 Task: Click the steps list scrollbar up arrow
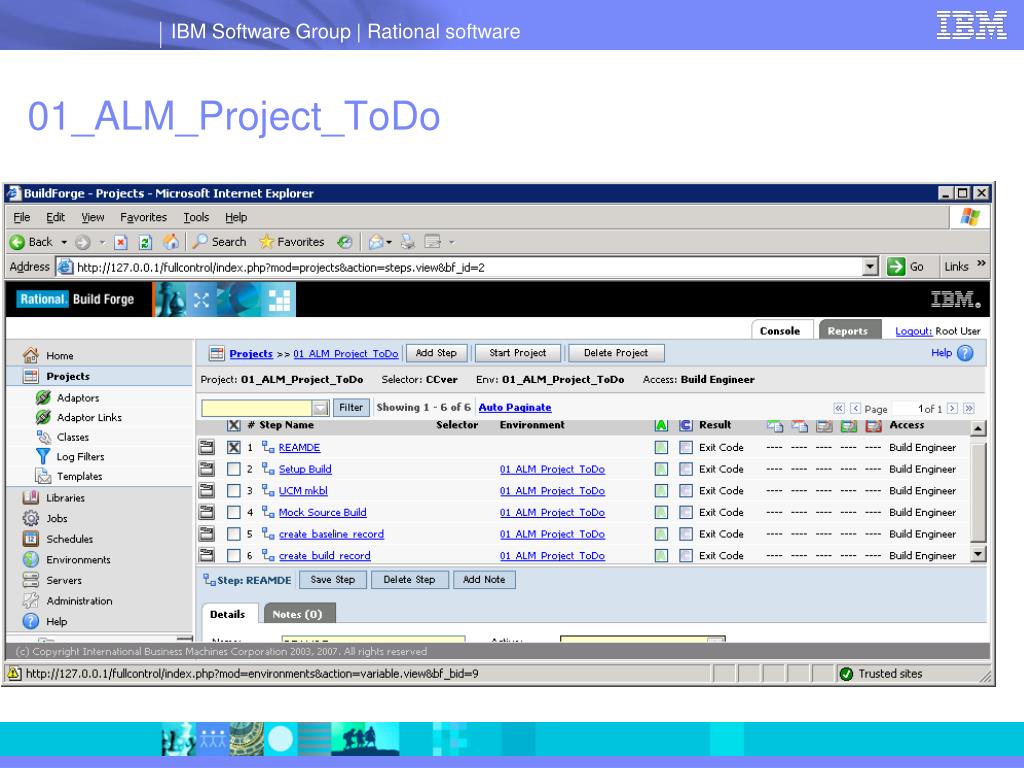click(x=978, y=428)
